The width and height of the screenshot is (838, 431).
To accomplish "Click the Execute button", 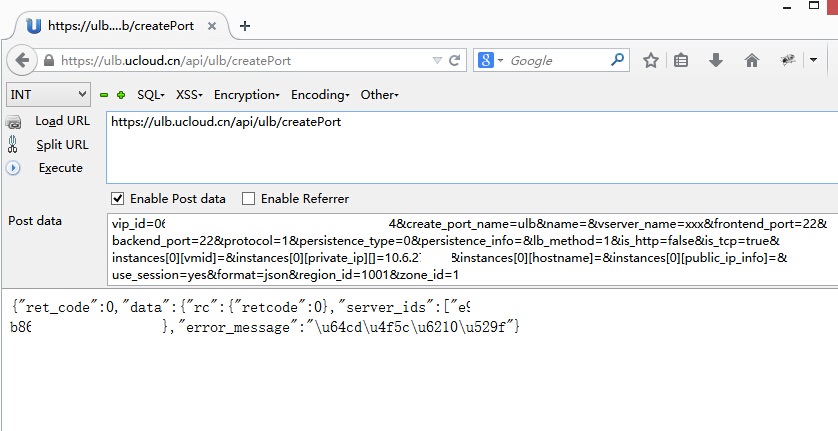I will 61,168.
